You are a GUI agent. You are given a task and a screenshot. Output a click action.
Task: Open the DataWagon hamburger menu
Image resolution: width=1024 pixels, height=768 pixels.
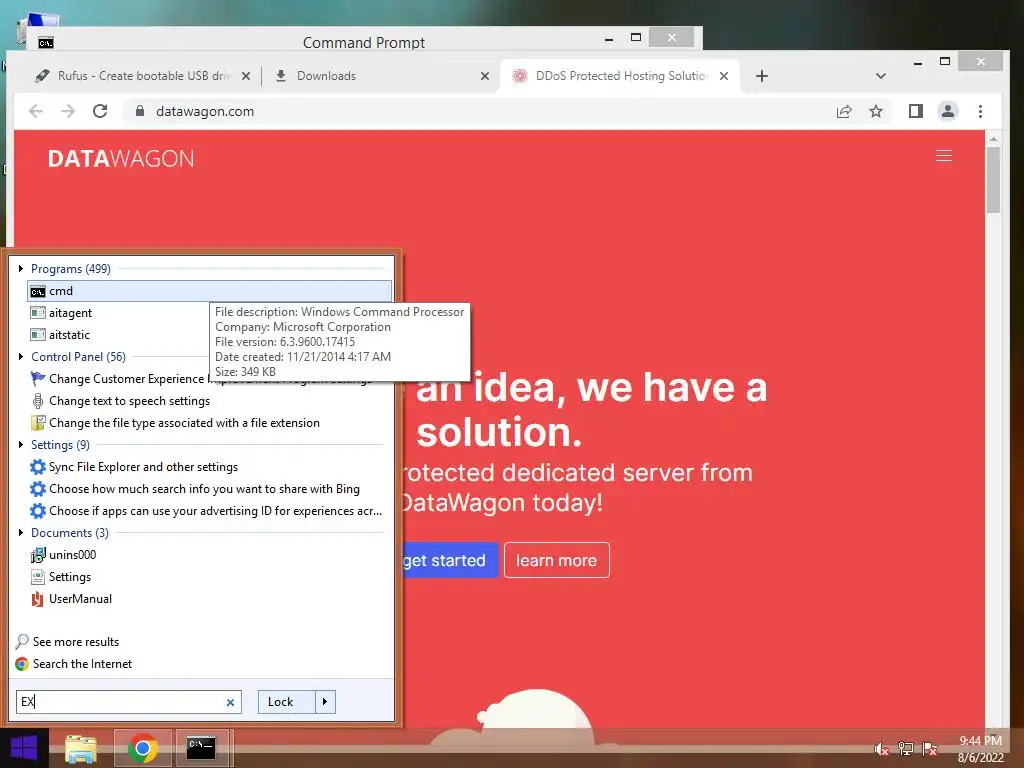pyautogui.click(x=944, y=156)
